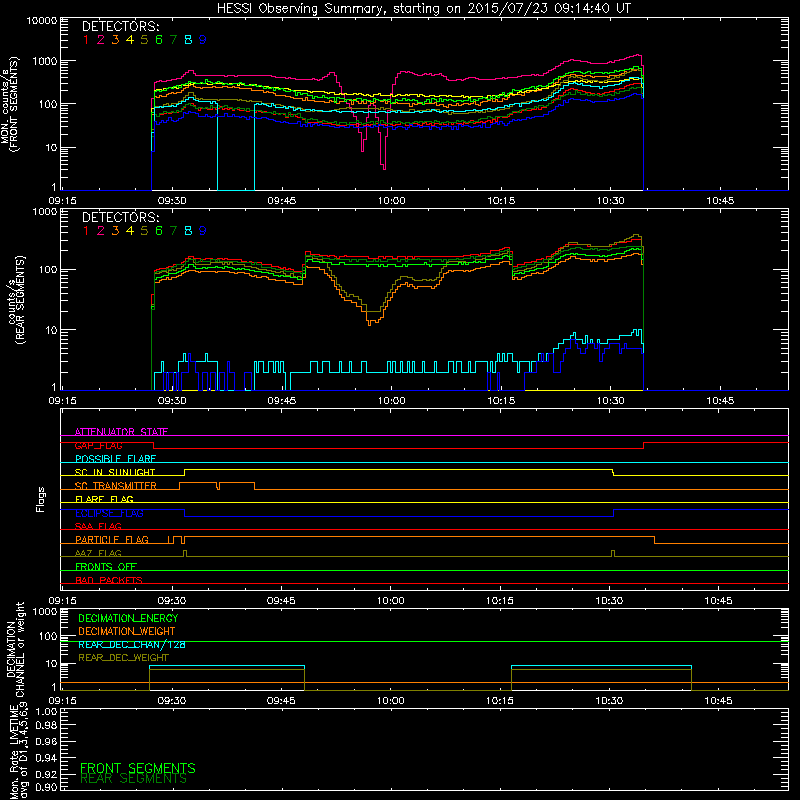Click the FLARE_FLAG label

(x=104, y=499)
